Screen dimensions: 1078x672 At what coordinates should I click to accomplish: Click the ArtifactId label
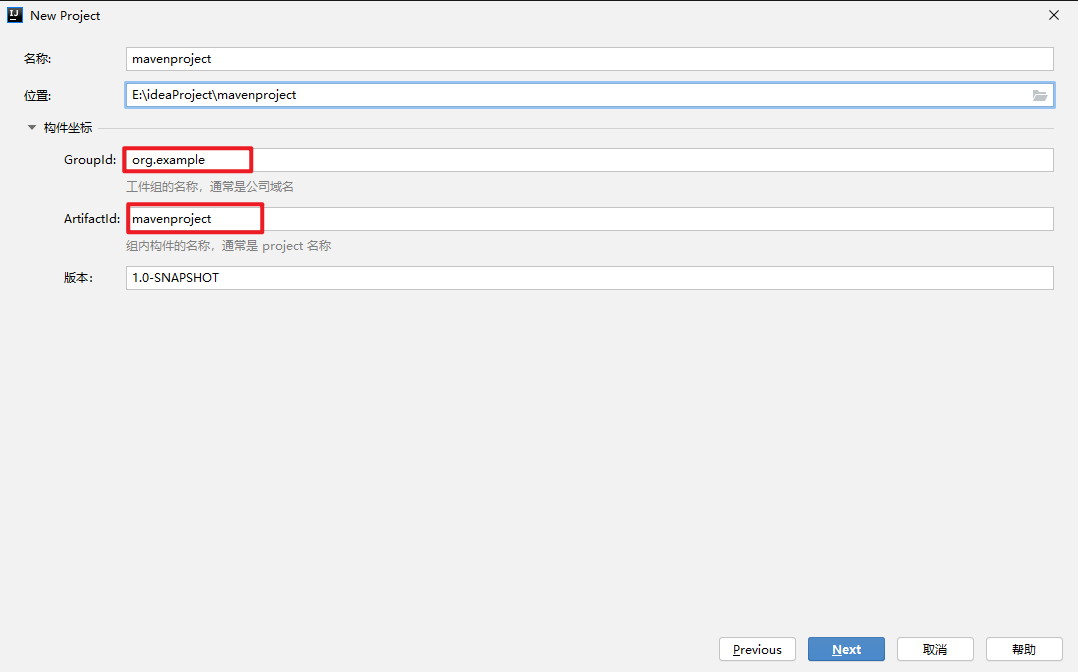point(92,219)
